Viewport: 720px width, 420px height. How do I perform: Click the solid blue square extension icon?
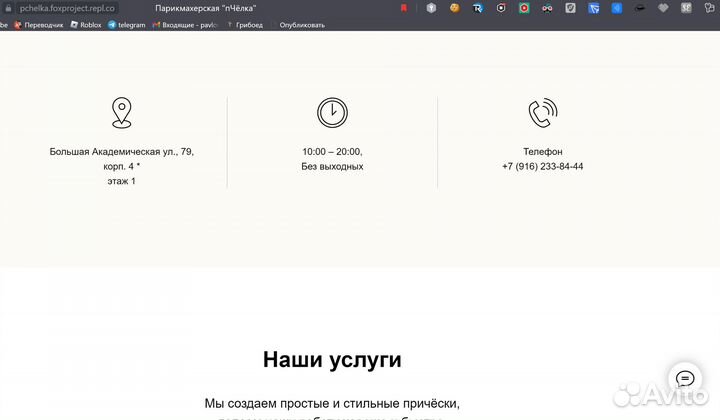pyautogui.click(x=617, y=8)
